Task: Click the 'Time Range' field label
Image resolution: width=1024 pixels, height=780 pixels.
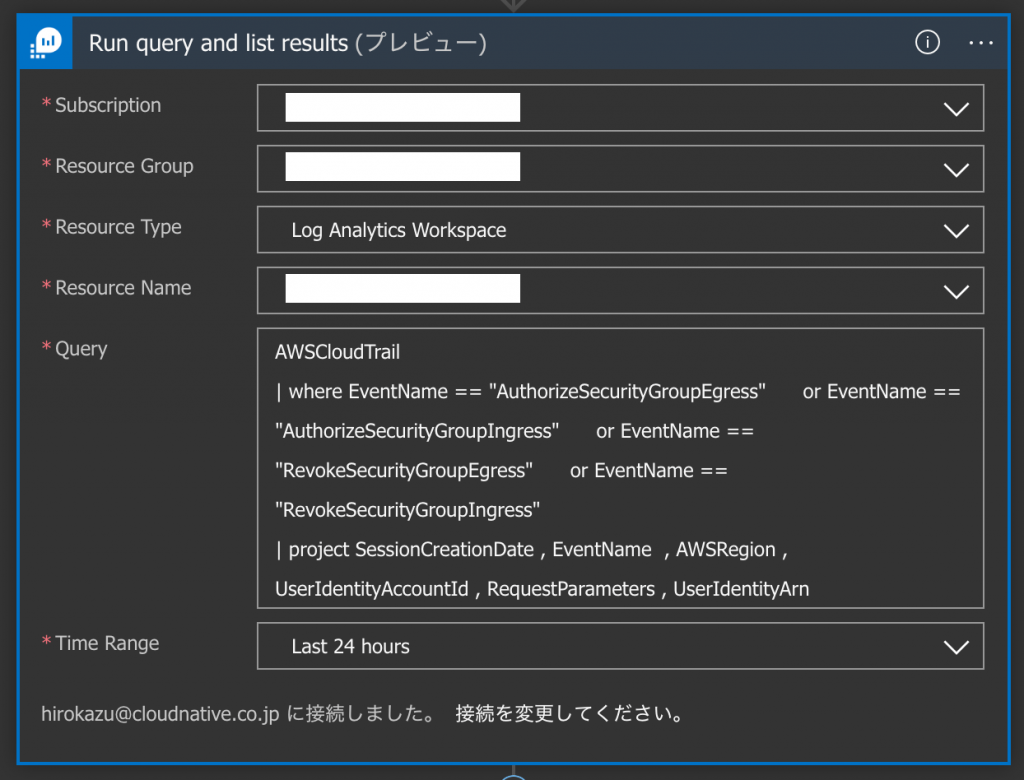Action: click(x=107, y=643)
